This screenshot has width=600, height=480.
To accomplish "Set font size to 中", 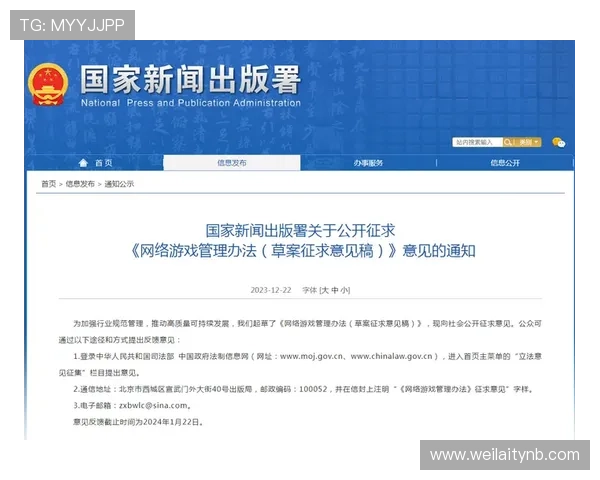I will [334, 290].
